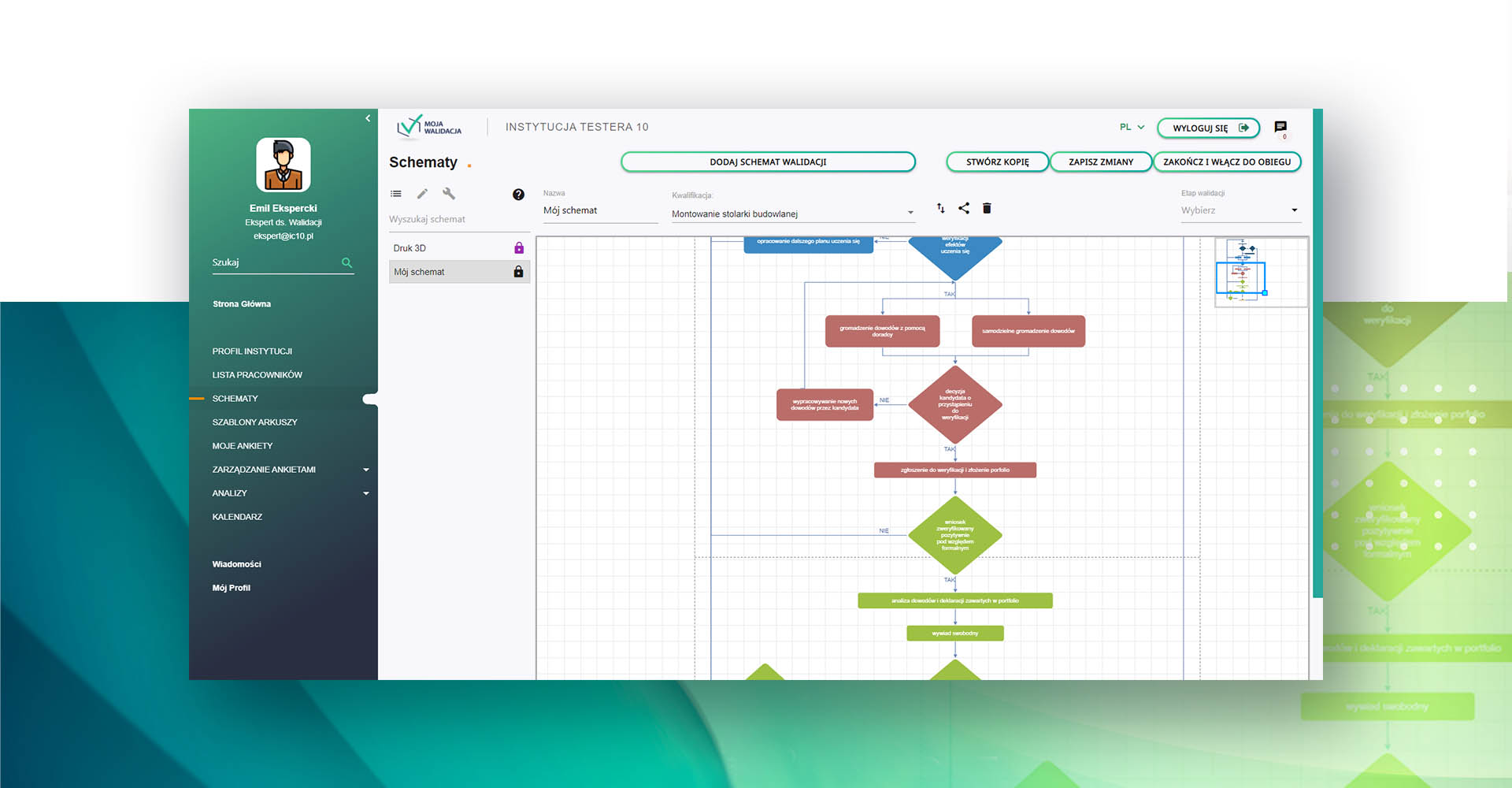Image resolution: width=1512 pixels, height=788 pixels.
Task: Open the PL language dropdown
Action: [1132, 127]
